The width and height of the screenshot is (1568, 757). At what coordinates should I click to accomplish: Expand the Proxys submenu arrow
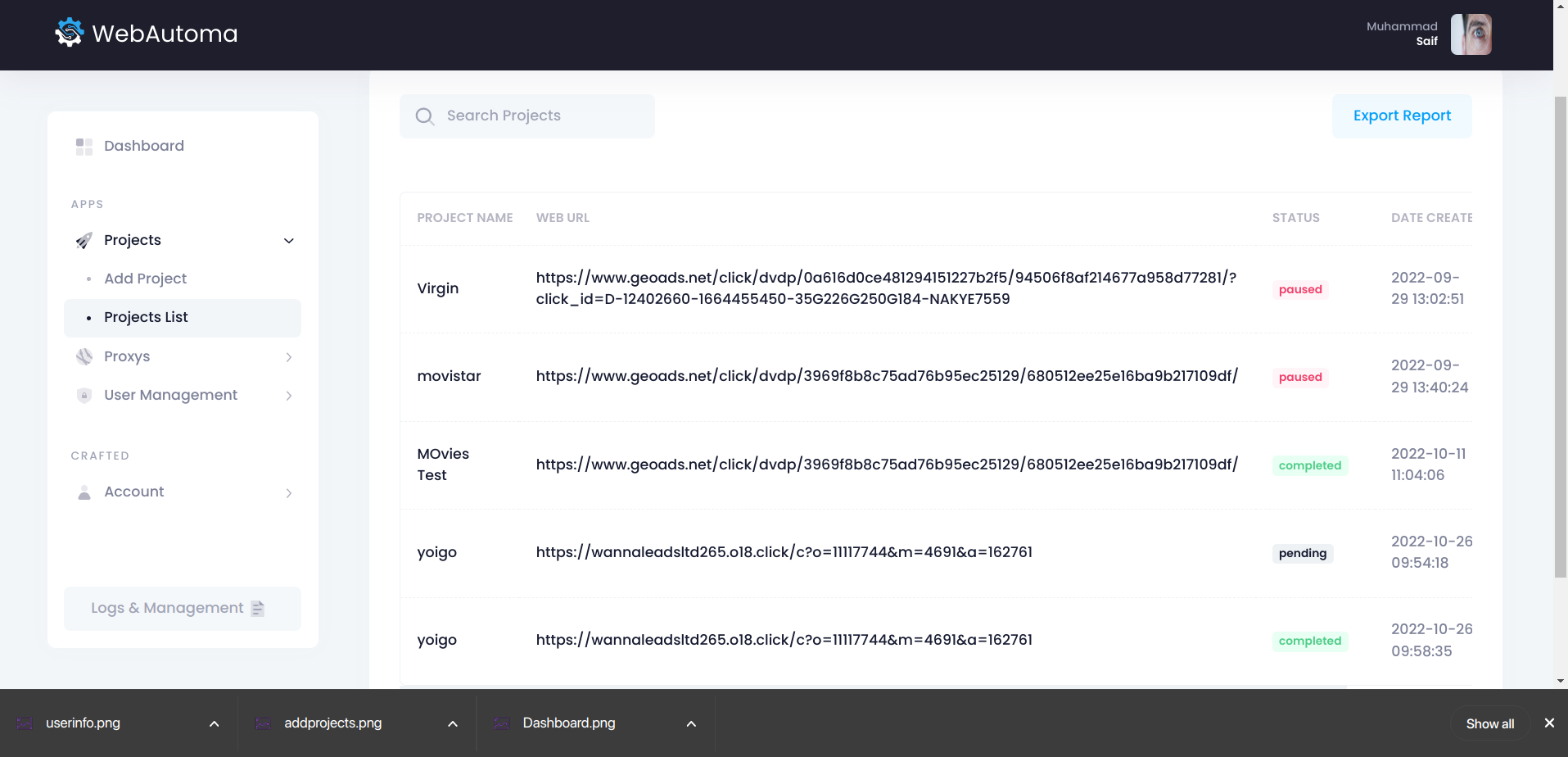tap(289, 357)
